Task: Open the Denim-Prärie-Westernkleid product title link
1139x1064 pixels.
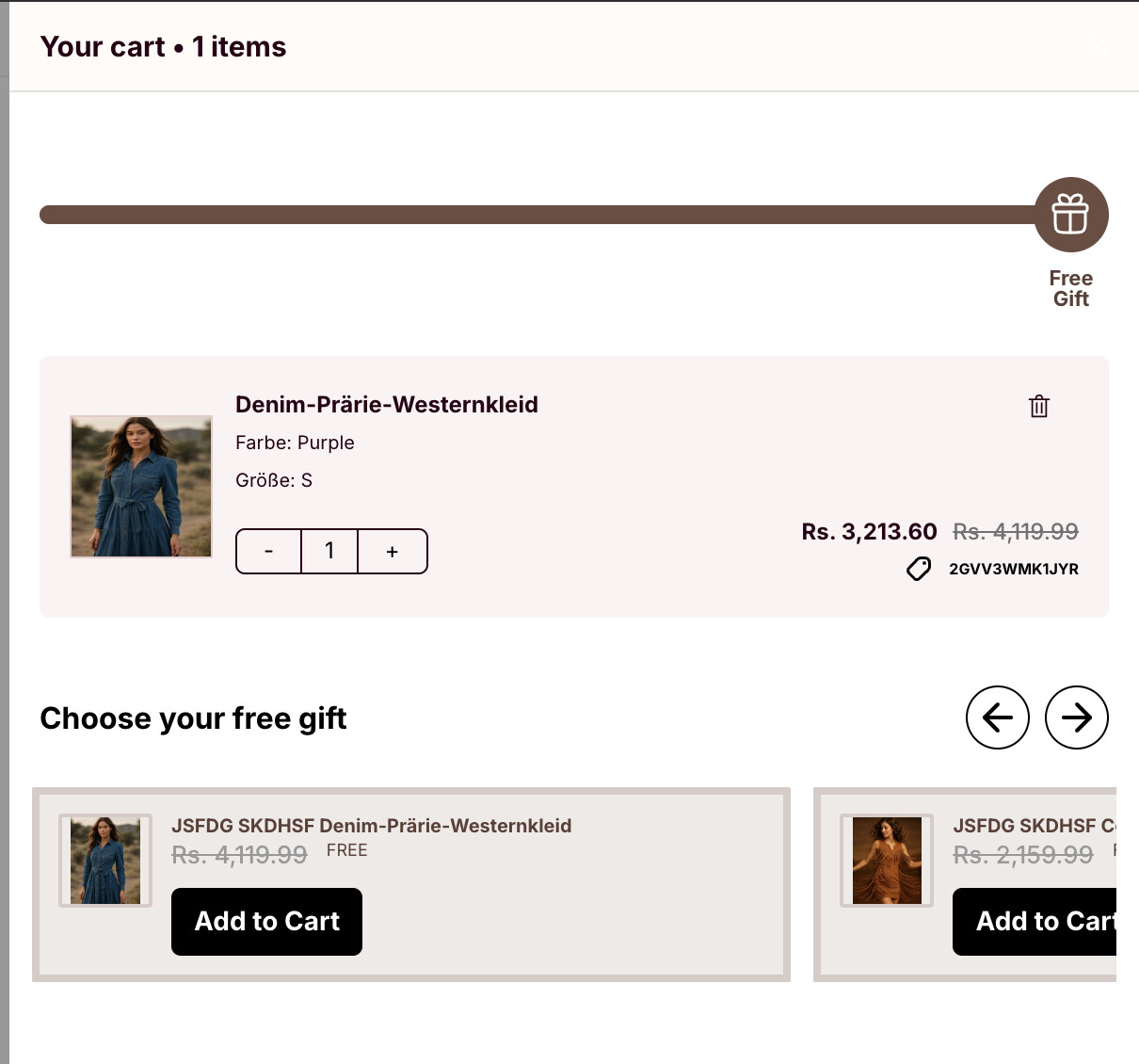Action: 386,404
